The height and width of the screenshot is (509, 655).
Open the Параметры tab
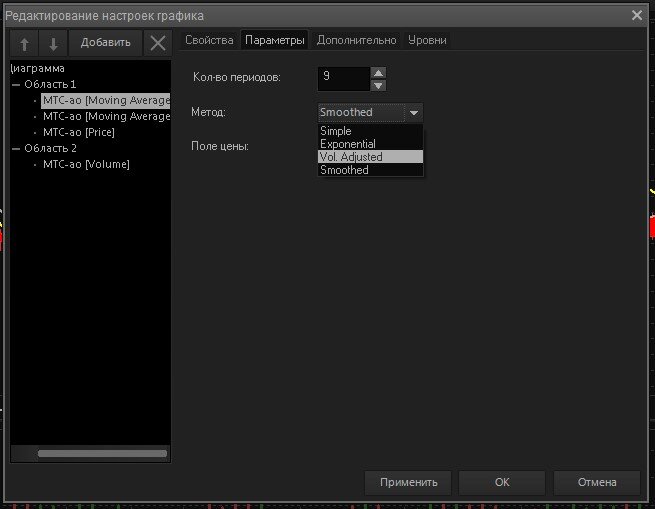[x=274, y=40]
